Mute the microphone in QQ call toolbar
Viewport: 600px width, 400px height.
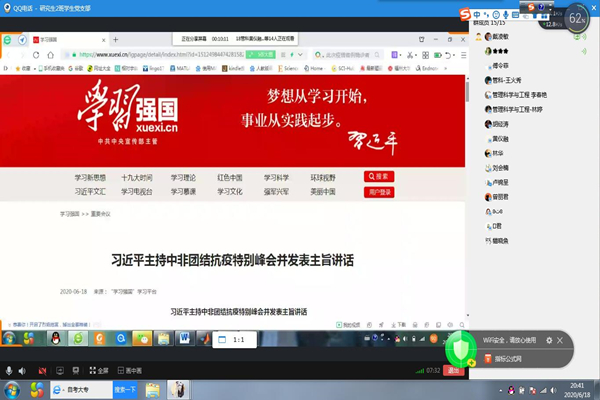pos(9,370)
